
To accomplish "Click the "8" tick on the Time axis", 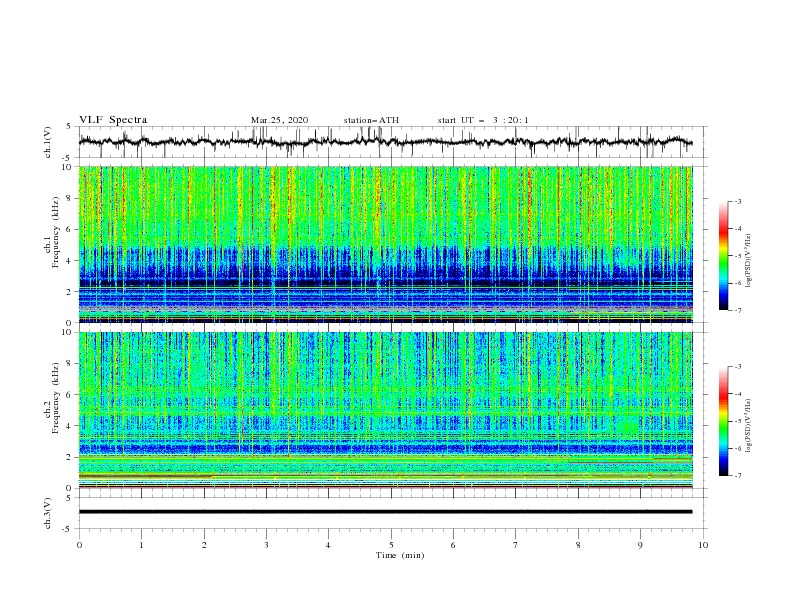I will coord(578,545).
